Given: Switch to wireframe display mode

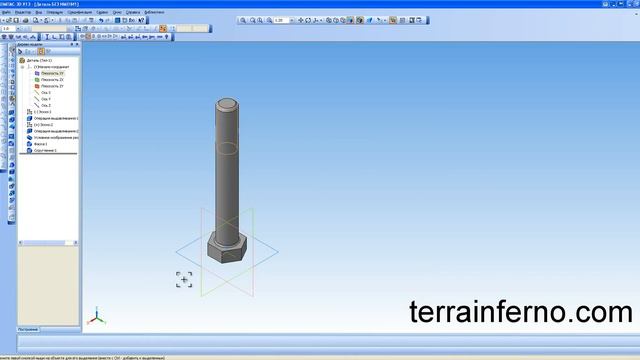Looking at the screenshot, I should pos(329,20).
